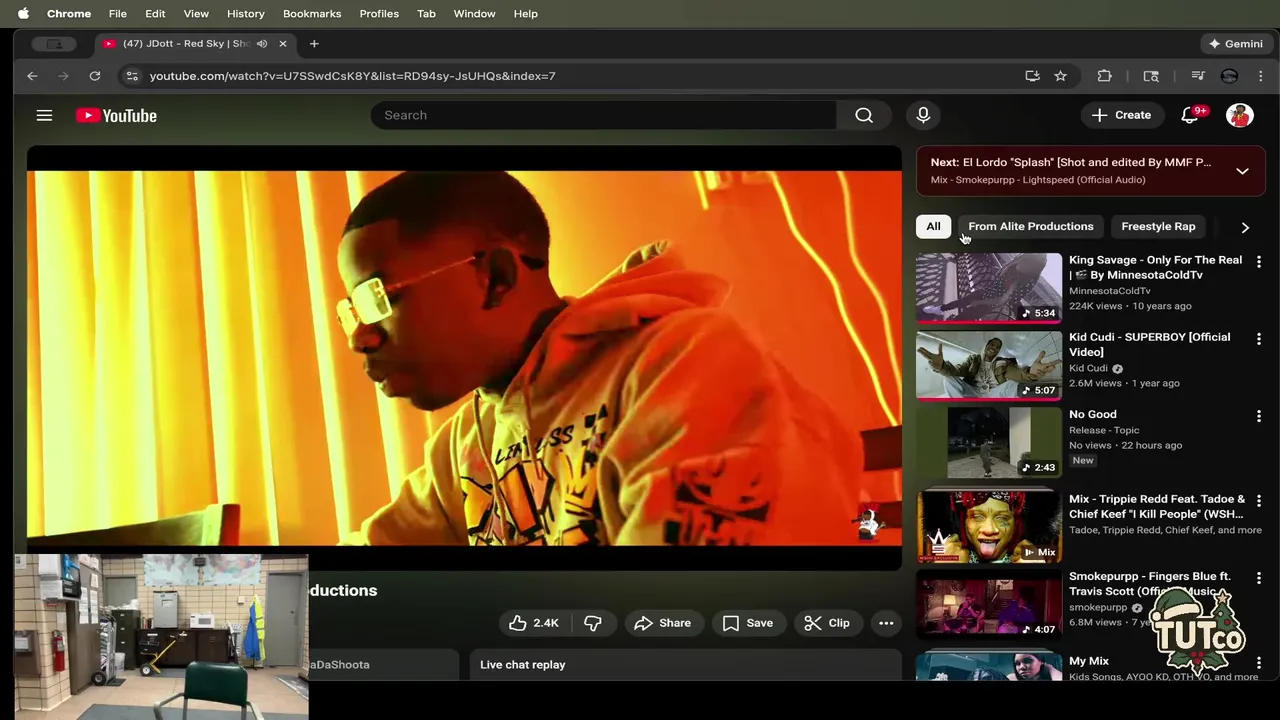
Task: Open the media controls icon in toolbar
Action: 1197,76
